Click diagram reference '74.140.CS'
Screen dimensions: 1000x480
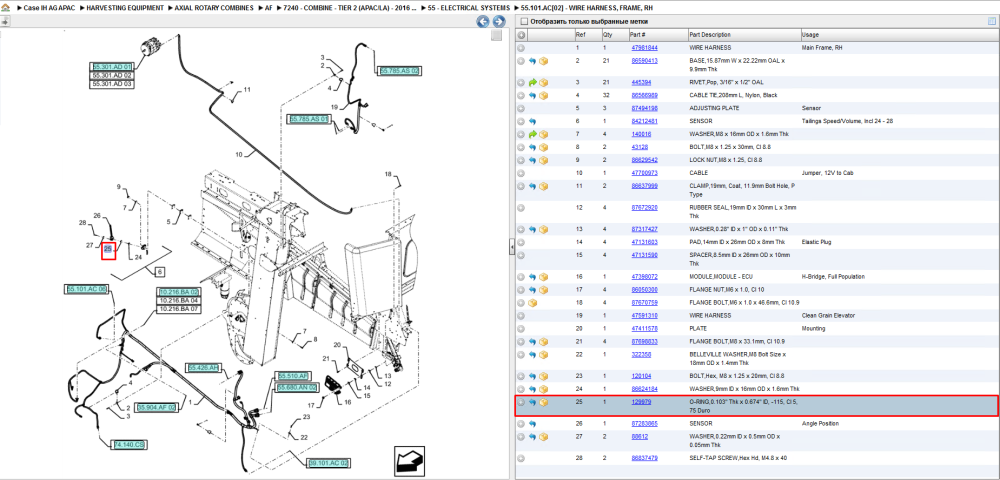point(128,445)
